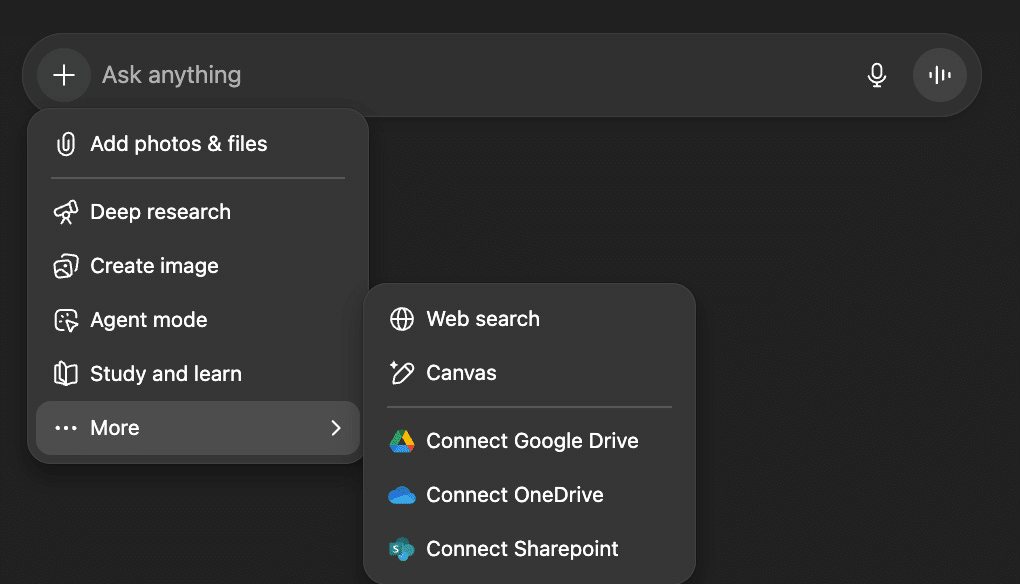Click the open book Study and learn icon

[x=66, y=374]
